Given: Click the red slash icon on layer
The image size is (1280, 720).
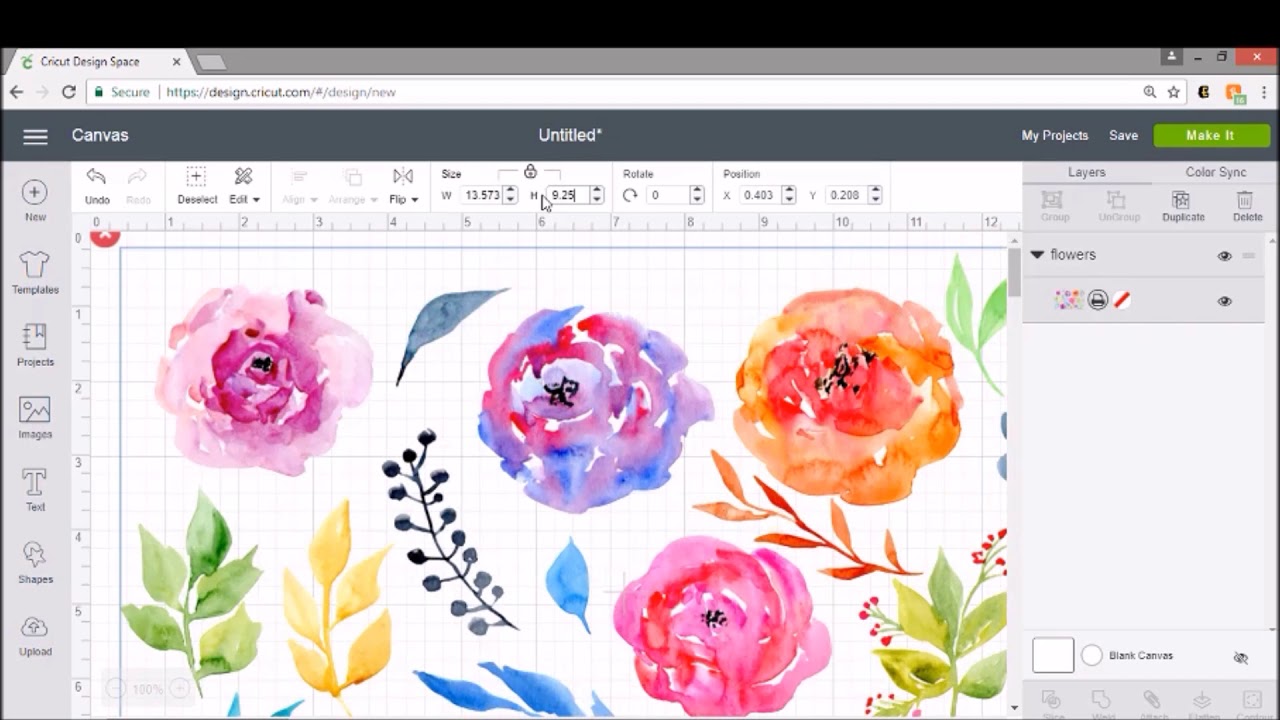Looking at the screenshot, I should [1122, 300].
